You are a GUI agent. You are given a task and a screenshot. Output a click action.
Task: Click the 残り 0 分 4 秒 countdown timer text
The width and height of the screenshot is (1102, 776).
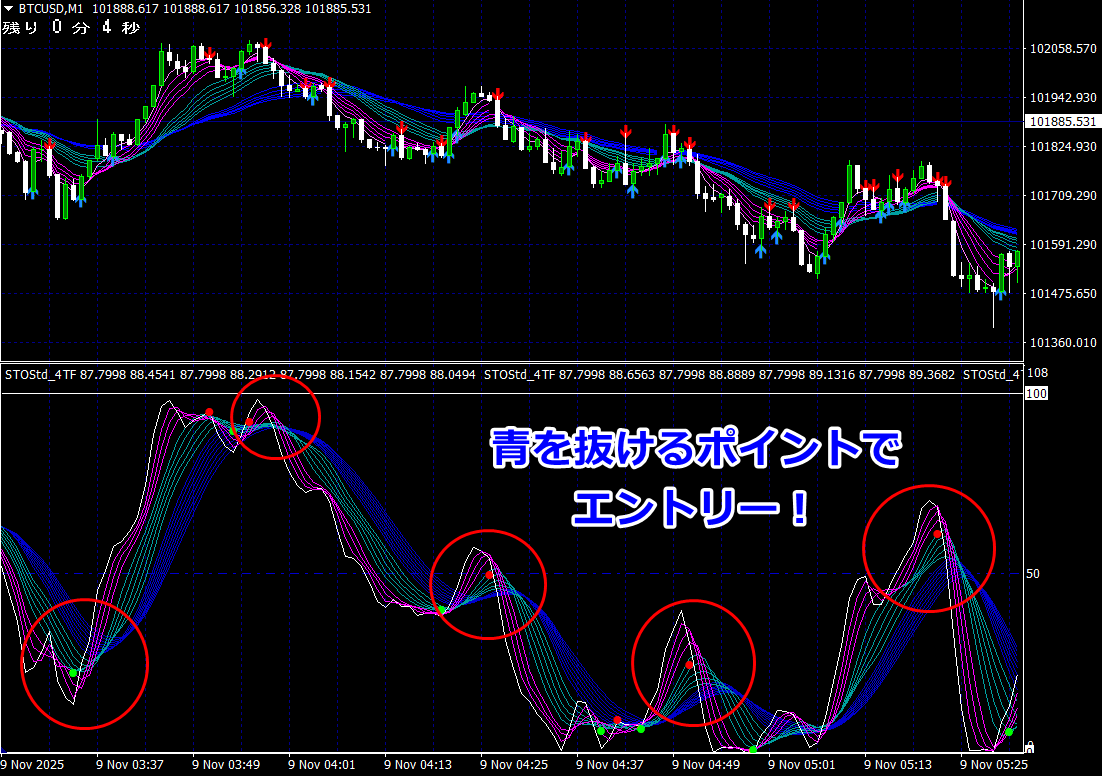[71, 28]
